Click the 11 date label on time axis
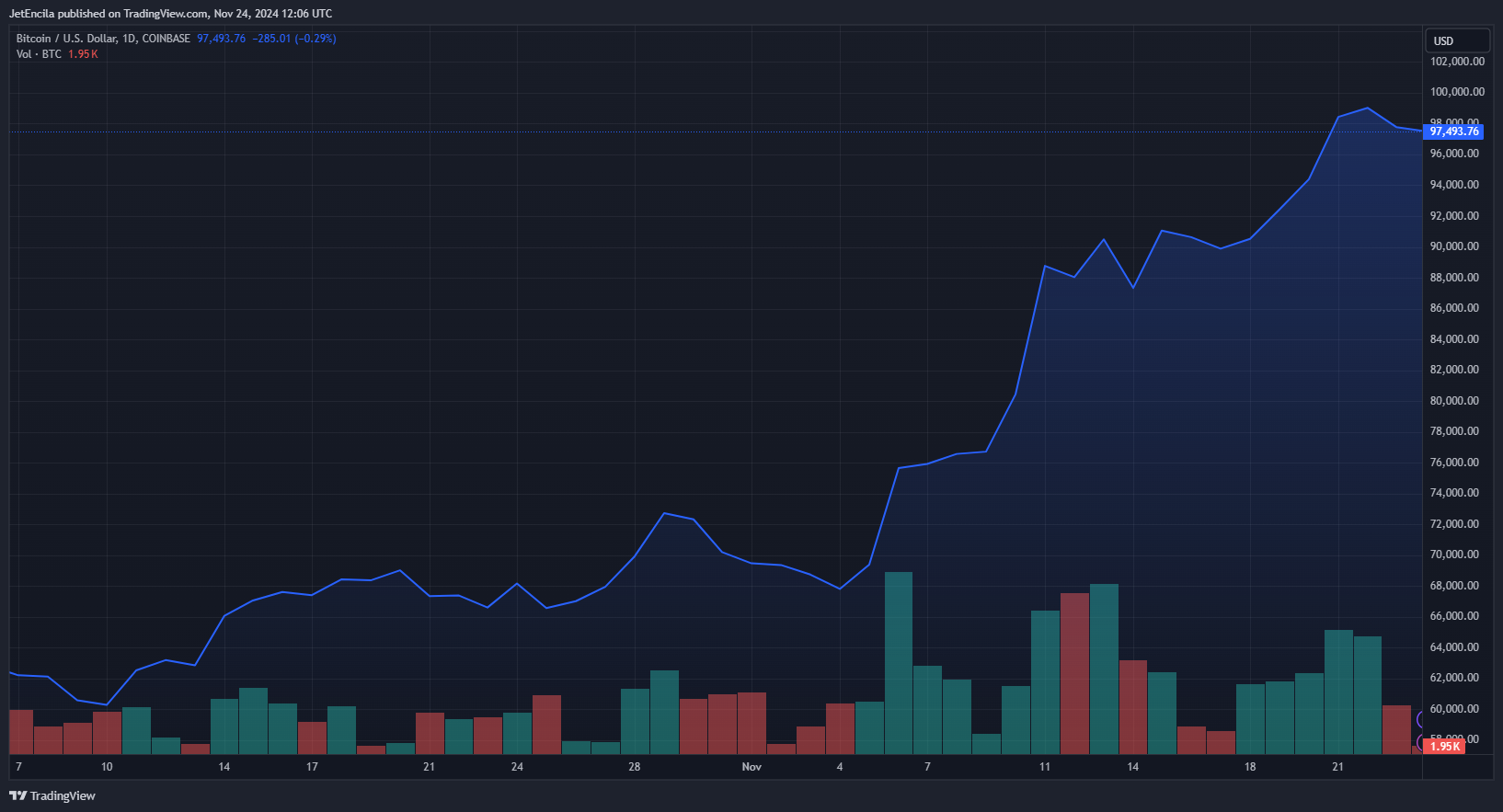Viewport: 1503px width, 812px height. coord(1045,767)
